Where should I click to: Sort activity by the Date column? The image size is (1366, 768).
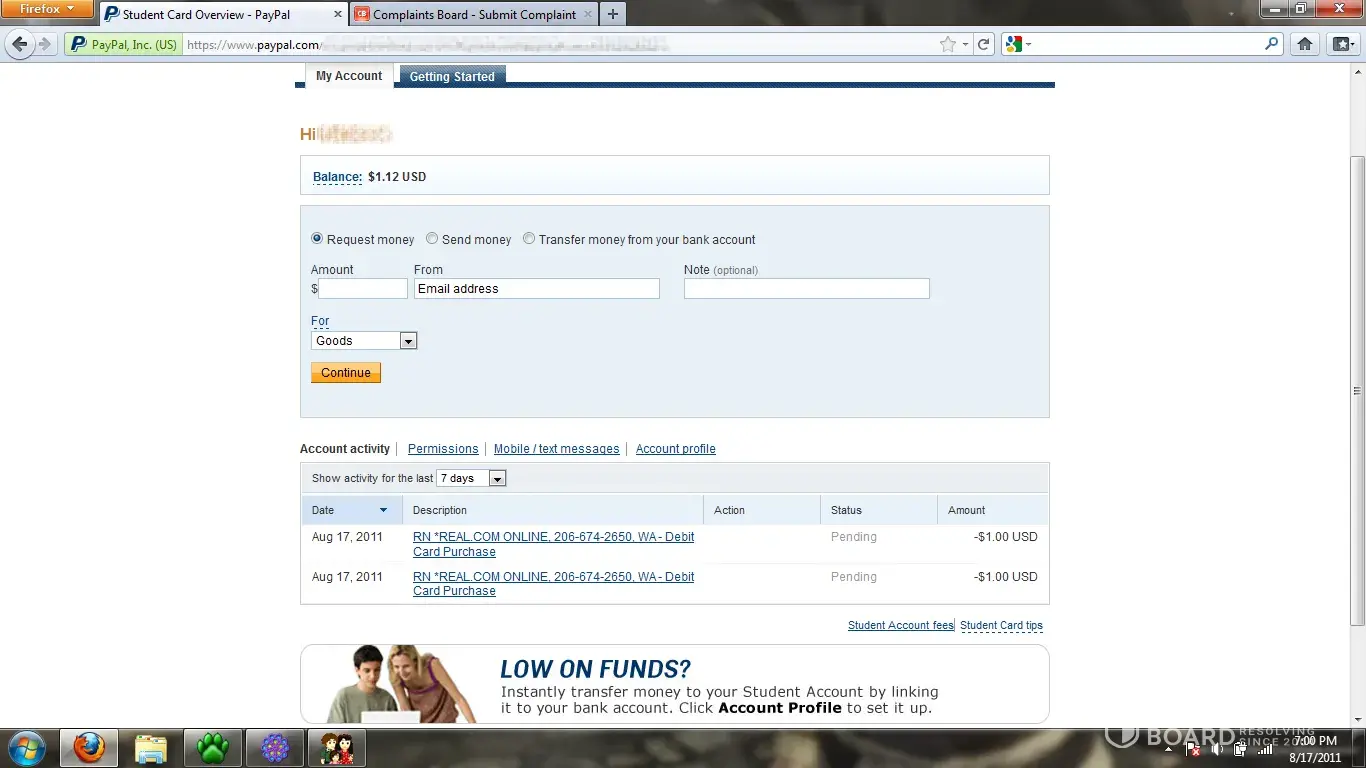[x=352, y=510]
